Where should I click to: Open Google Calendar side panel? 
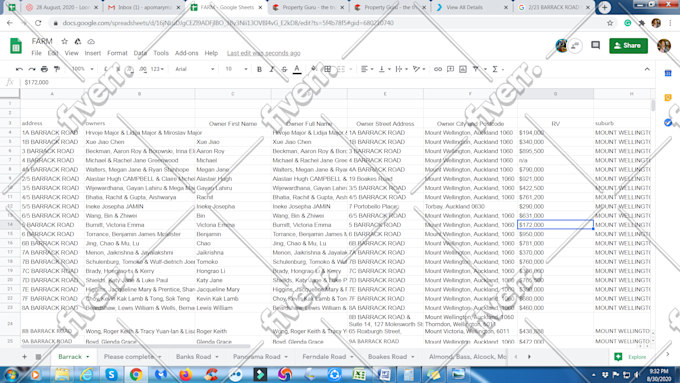pos(668,73)
